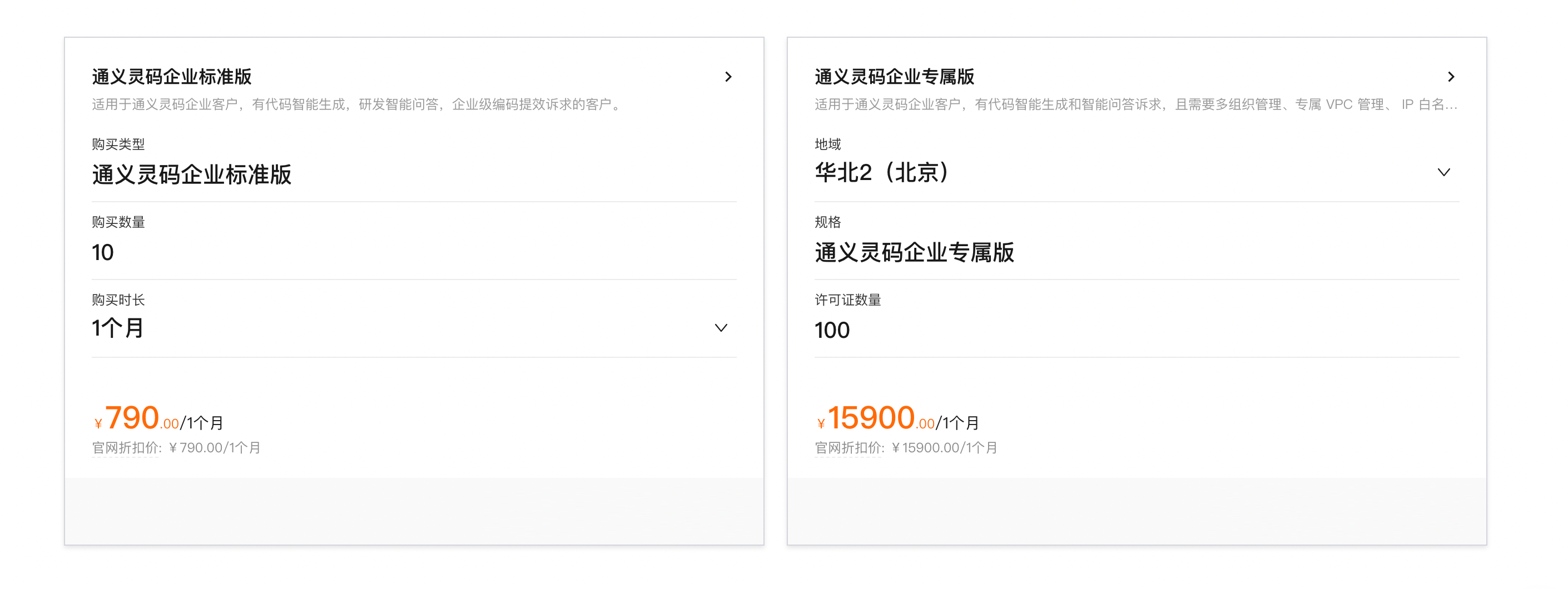Image resolution: width=1568 pixels, height=589 pixels.
Task: Expand the 购买时长 1个月 dropdown
Action: tap(721, 328)
